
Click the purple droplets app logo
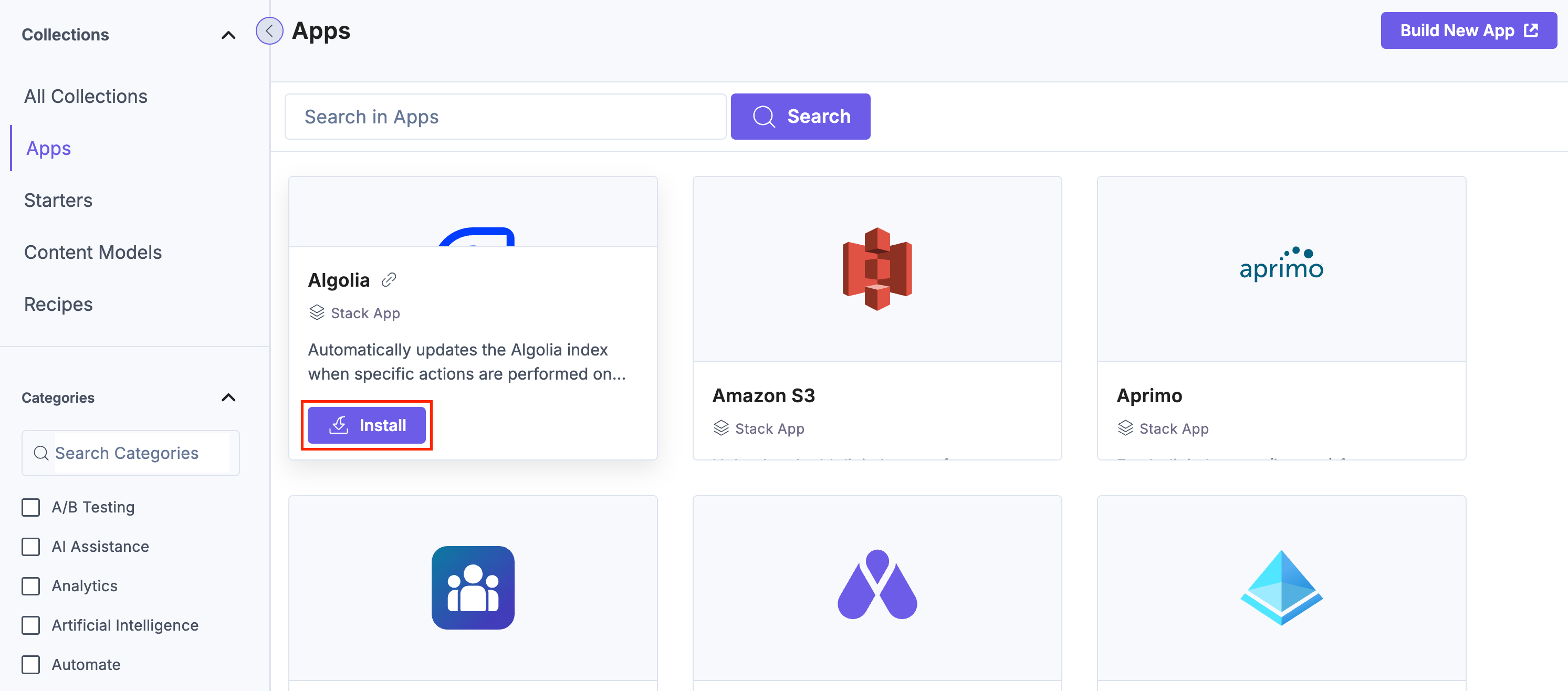coord(876,585)
